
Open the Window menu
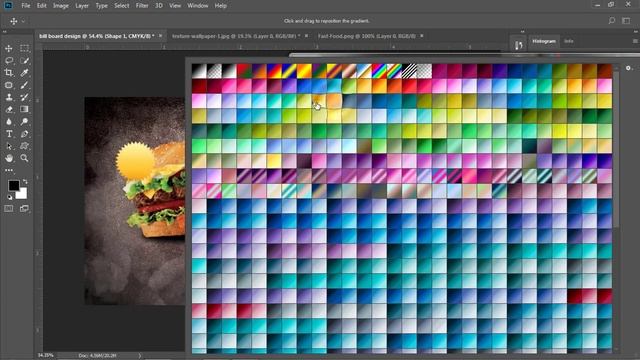(198, 6)
